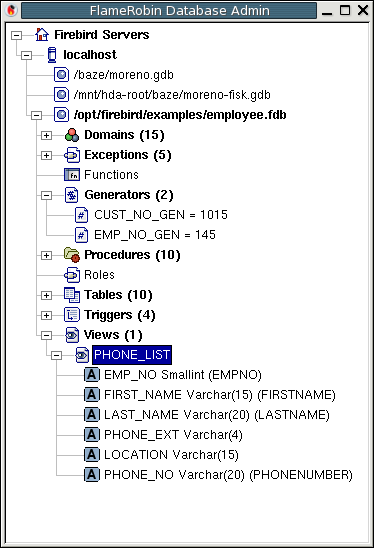Click the employee.fdb database icon
374x548 pixels.
tap(62, 115)
